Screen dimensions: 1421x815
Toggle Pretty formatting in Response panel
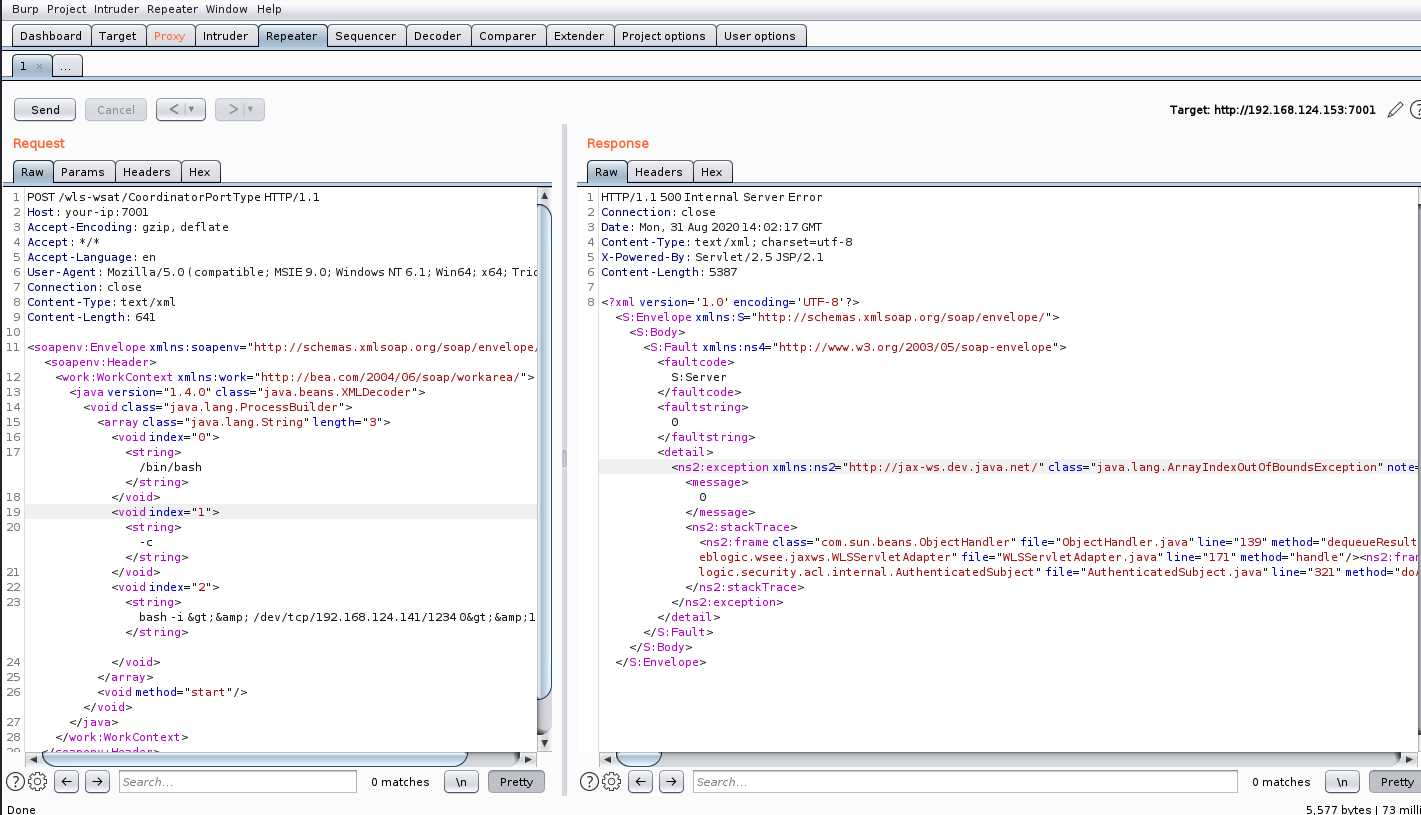tap(1395, 782)
